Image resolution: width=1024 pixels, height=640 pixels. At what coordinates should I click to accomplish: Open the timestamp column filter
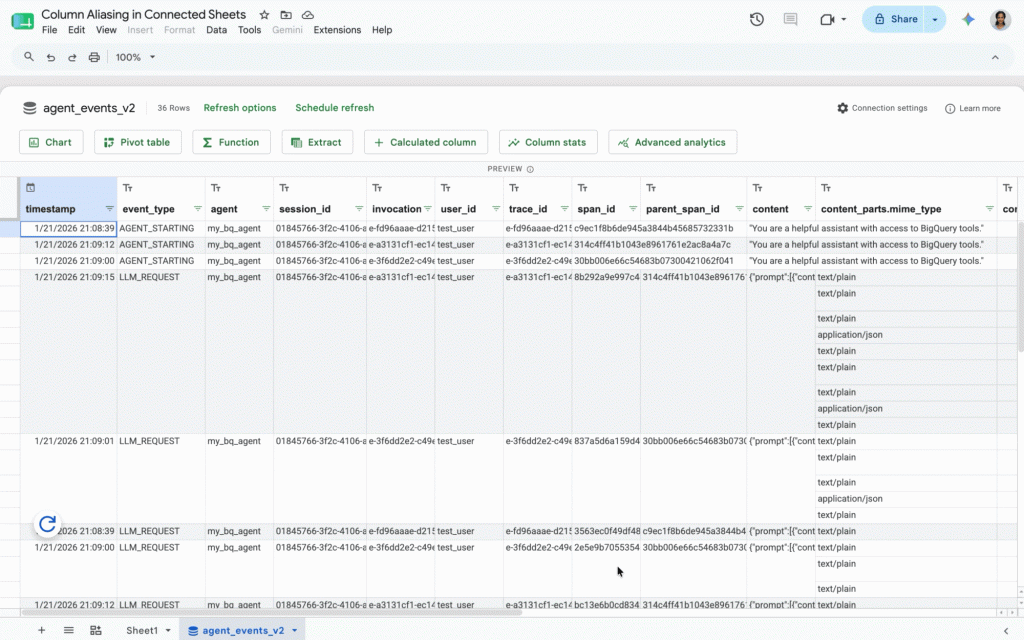click(x=109, y=209)
